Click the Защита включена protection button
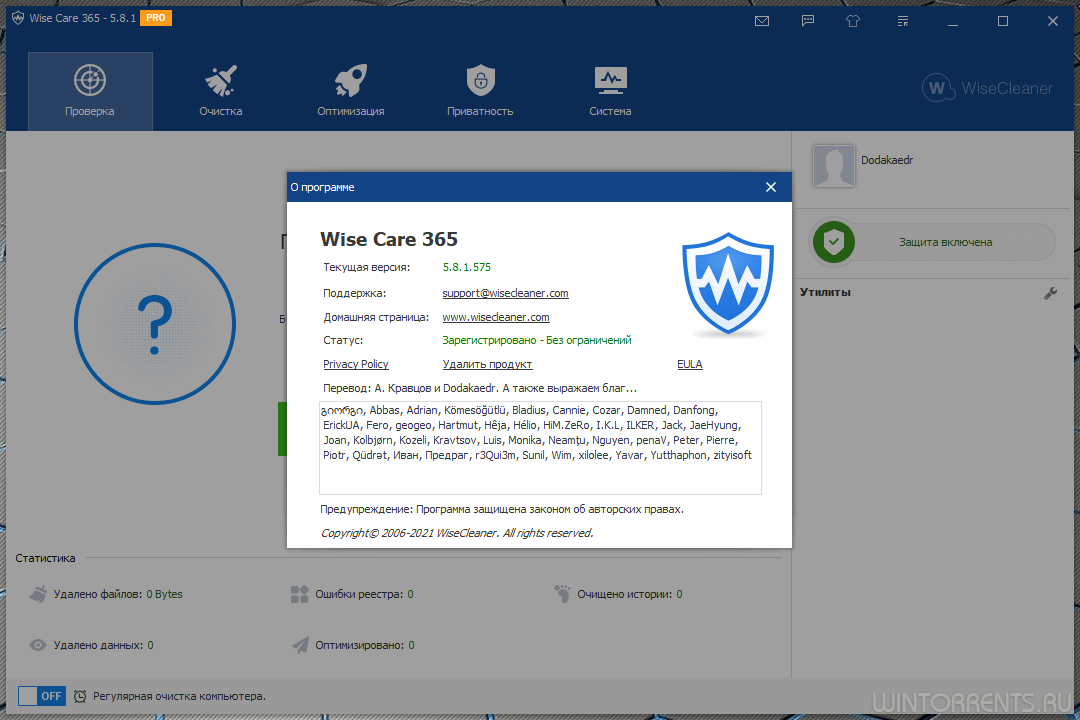This screenshot has height=720, width=1080. click(933, 242)
